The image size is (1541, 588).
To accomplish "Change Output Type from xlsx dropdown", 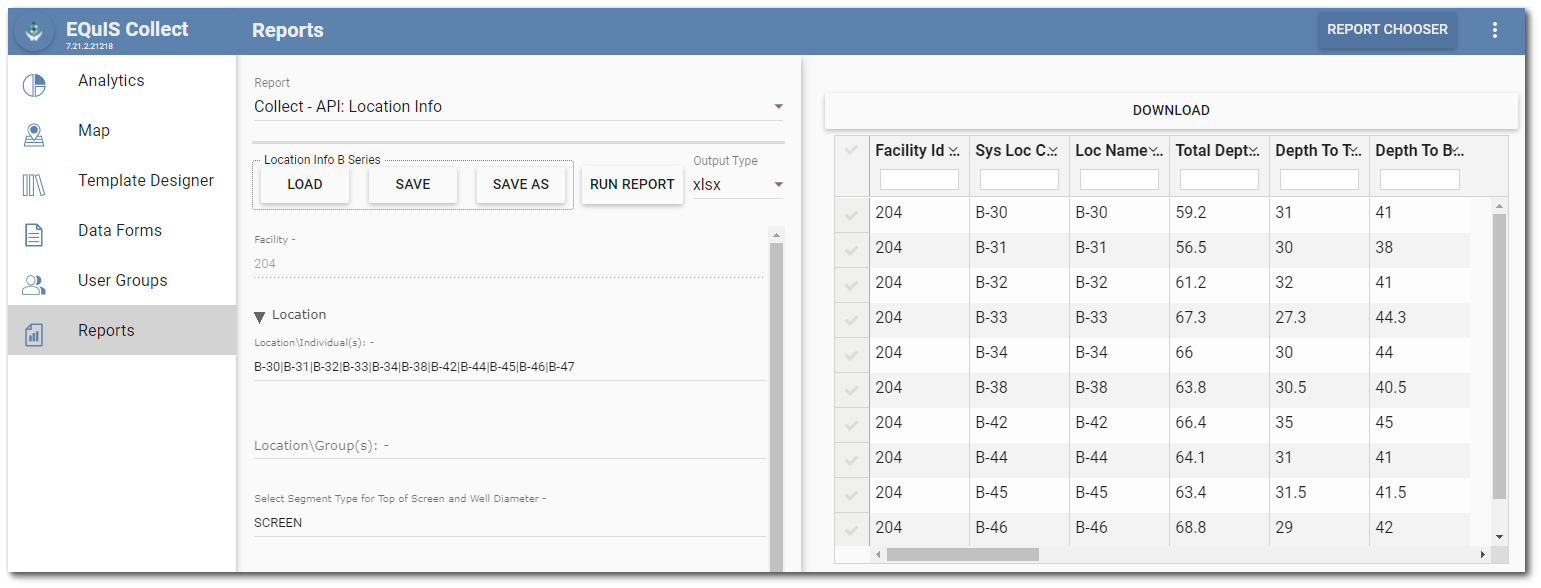I will pos(737,185).
